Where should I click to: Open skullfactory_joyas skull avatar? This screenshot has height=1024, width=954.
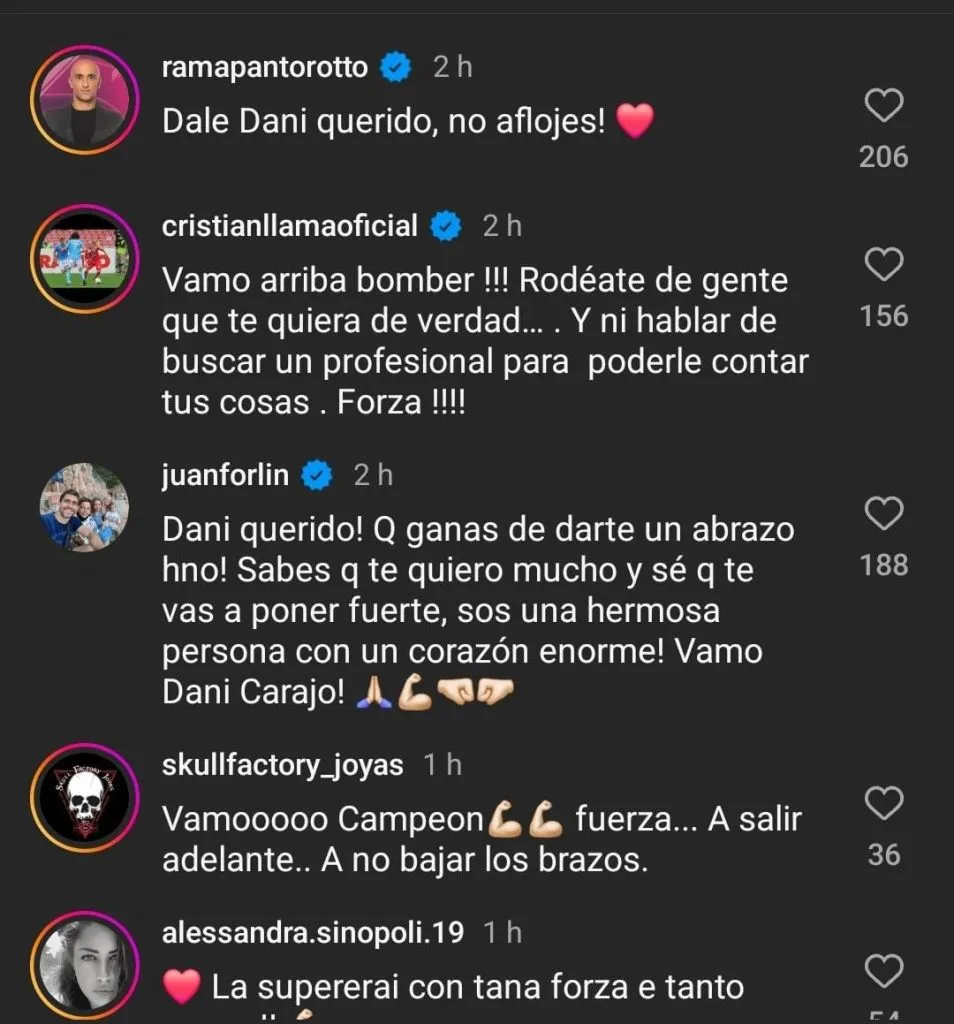click(84, 797)
